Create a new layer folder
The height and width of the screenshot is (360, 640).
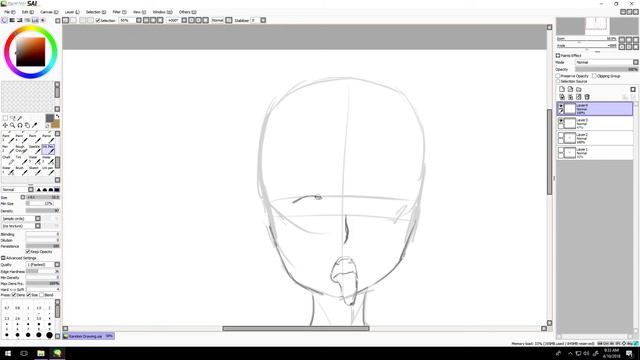click(x=578, y=89)
